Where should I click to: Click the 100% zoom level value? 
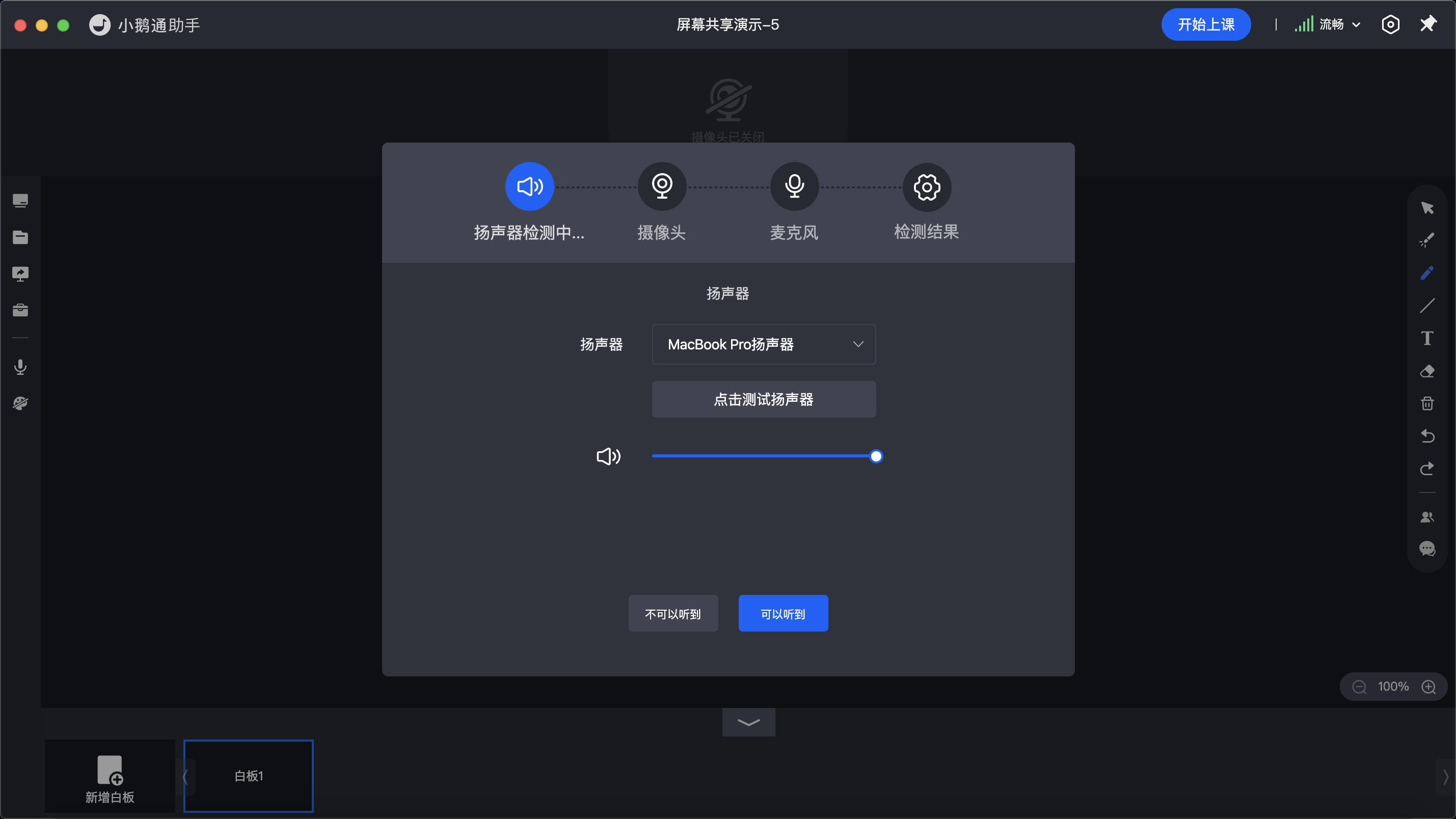pyautogui.click(x=1393, y=687)
